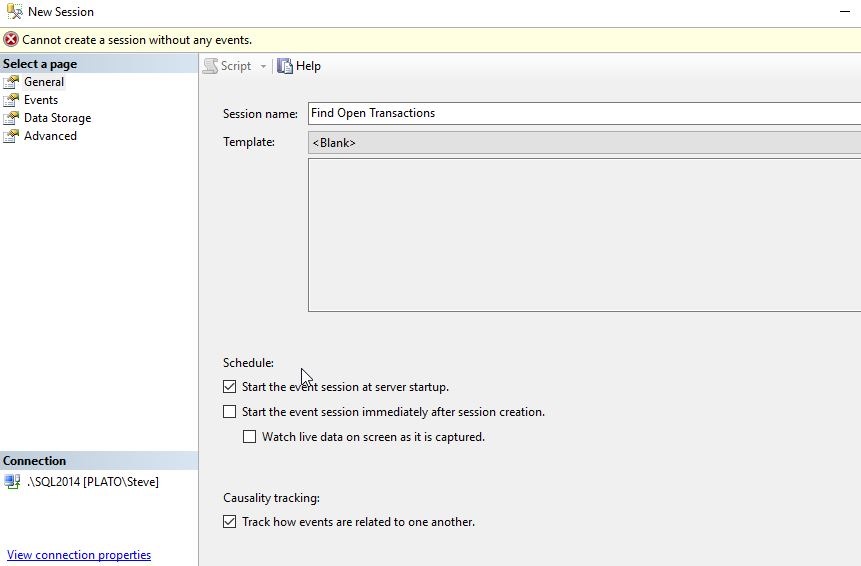Enable start session immediately after creation
The height and width of the screenshot is (566, 861).
pos(230,412)
